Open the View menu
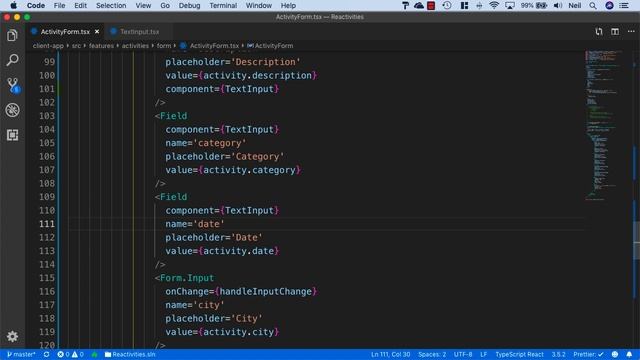 click(x=143, y=5)
